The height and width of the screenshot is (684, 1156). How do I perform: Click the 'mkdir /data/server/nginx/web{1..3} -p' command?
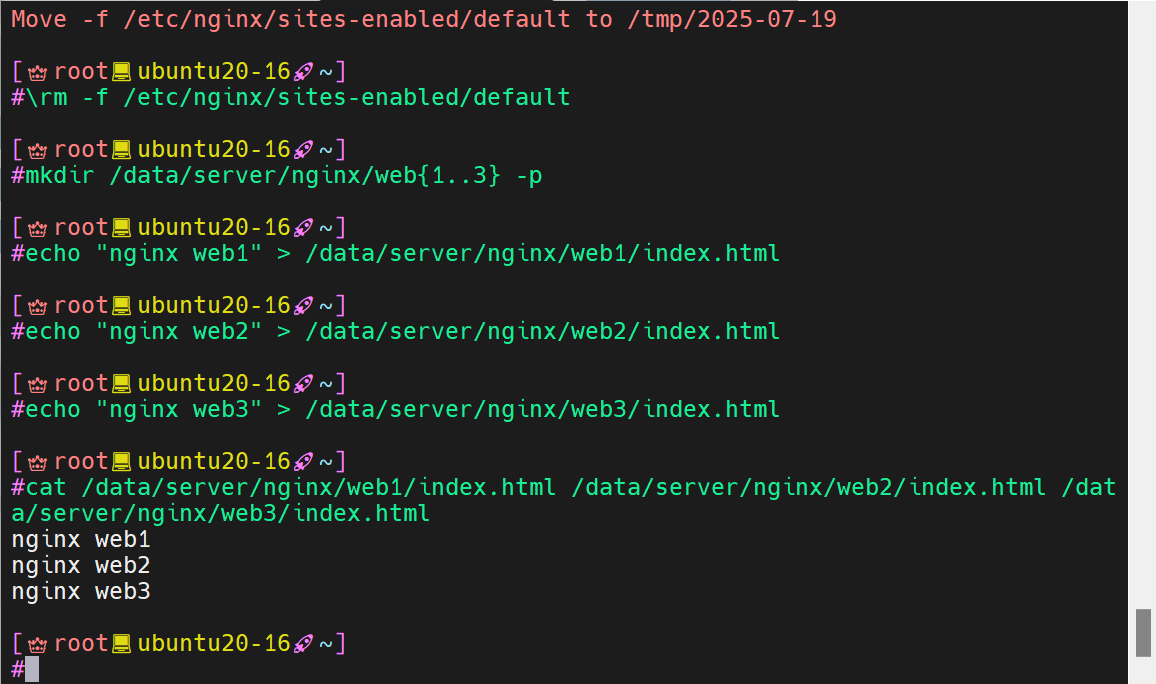point(284,175)
